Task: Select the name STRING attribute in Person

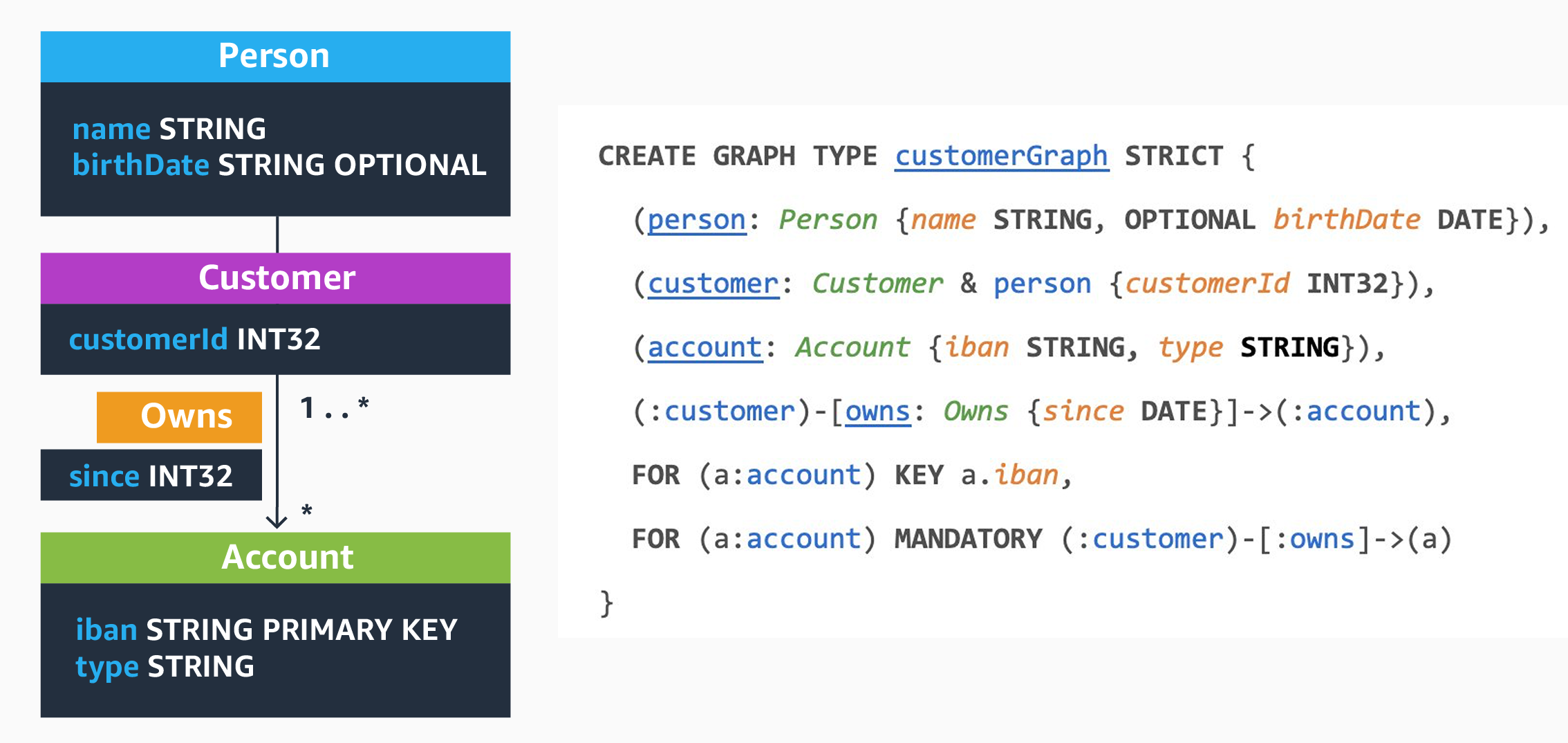Action: (169, 129)
